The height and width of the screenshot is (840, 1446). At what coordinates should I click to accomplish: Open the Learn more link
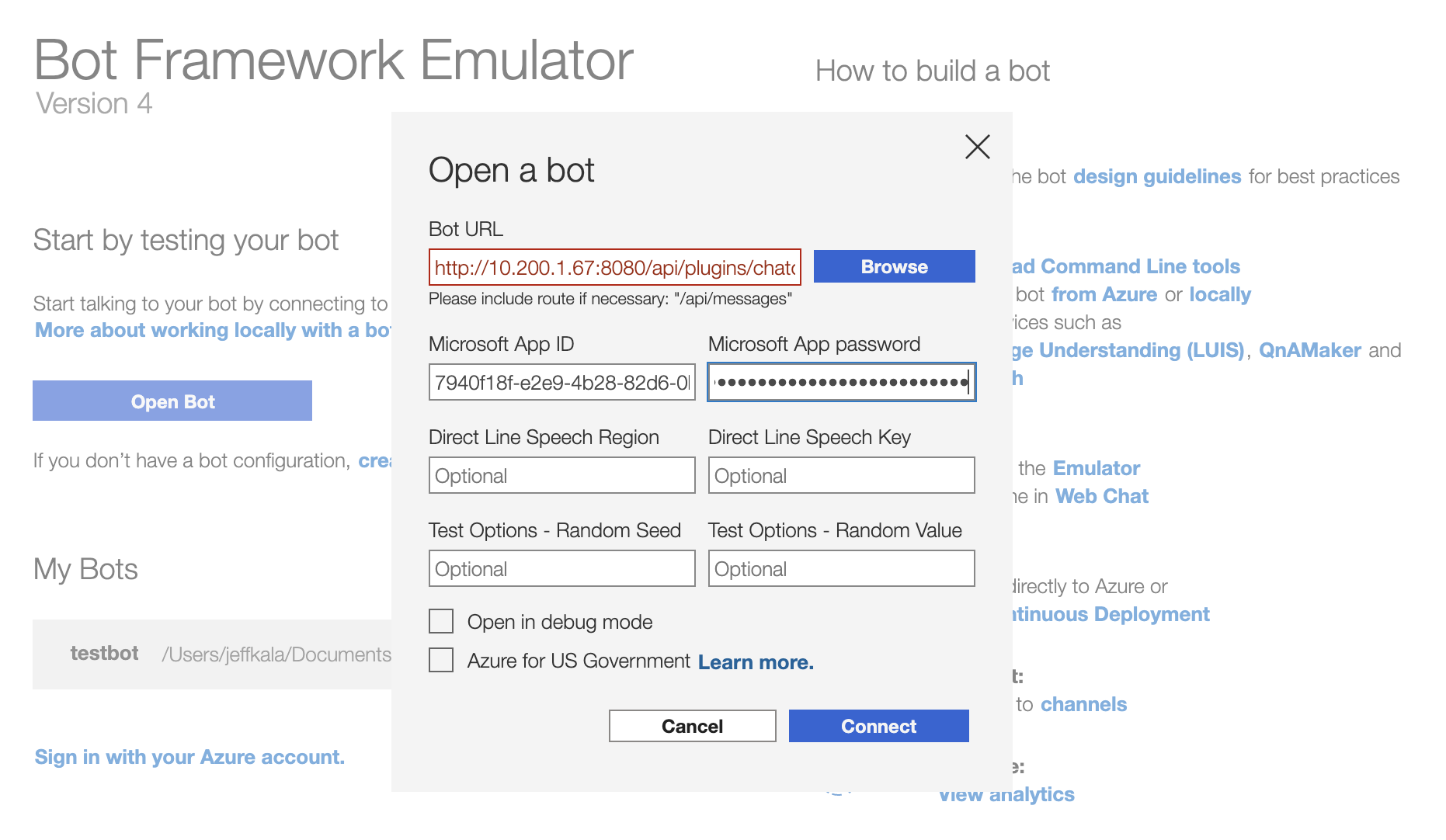[755, 662]
